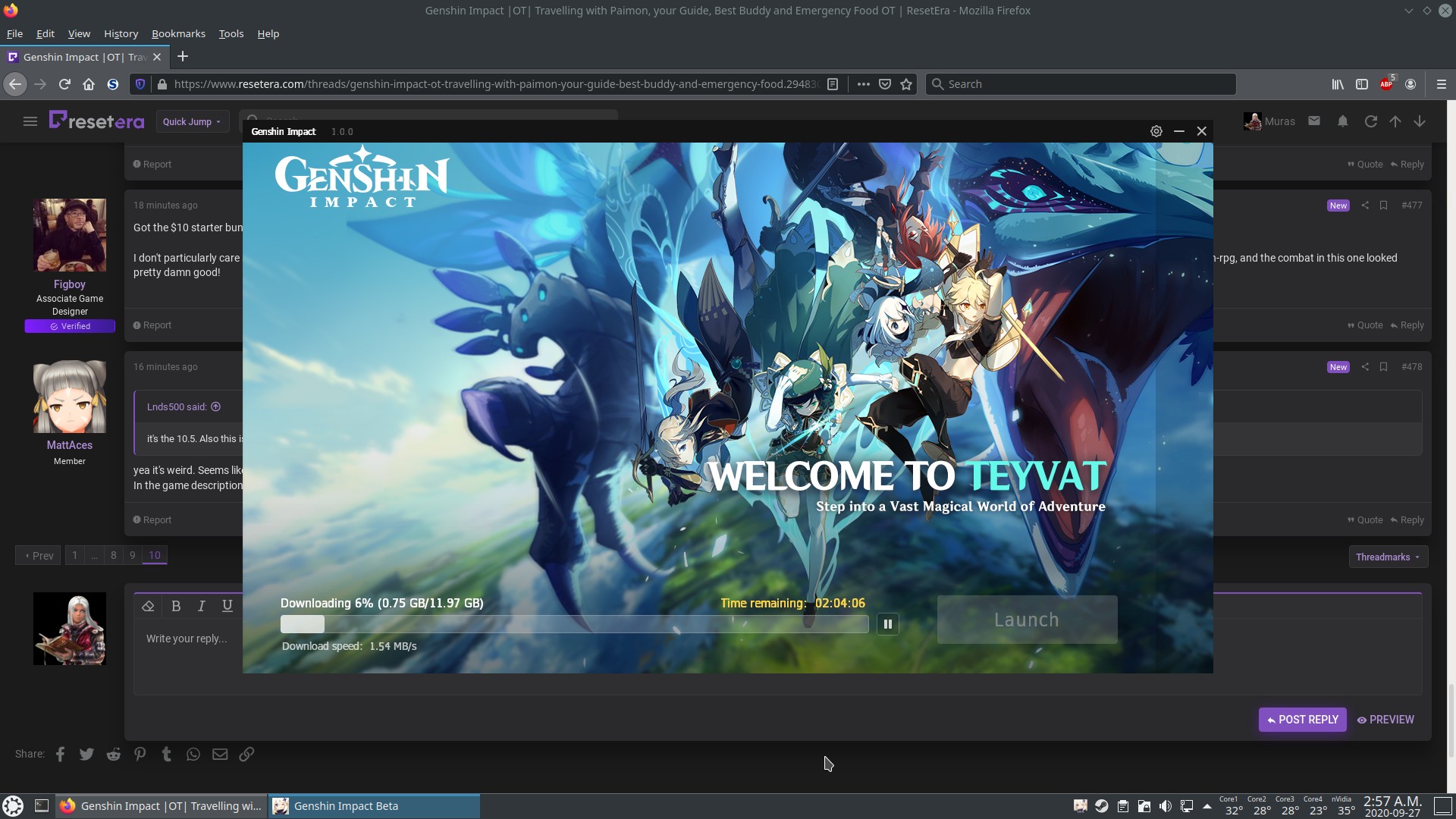
Task: Bookmark this page with star
Action: (906, 84)
